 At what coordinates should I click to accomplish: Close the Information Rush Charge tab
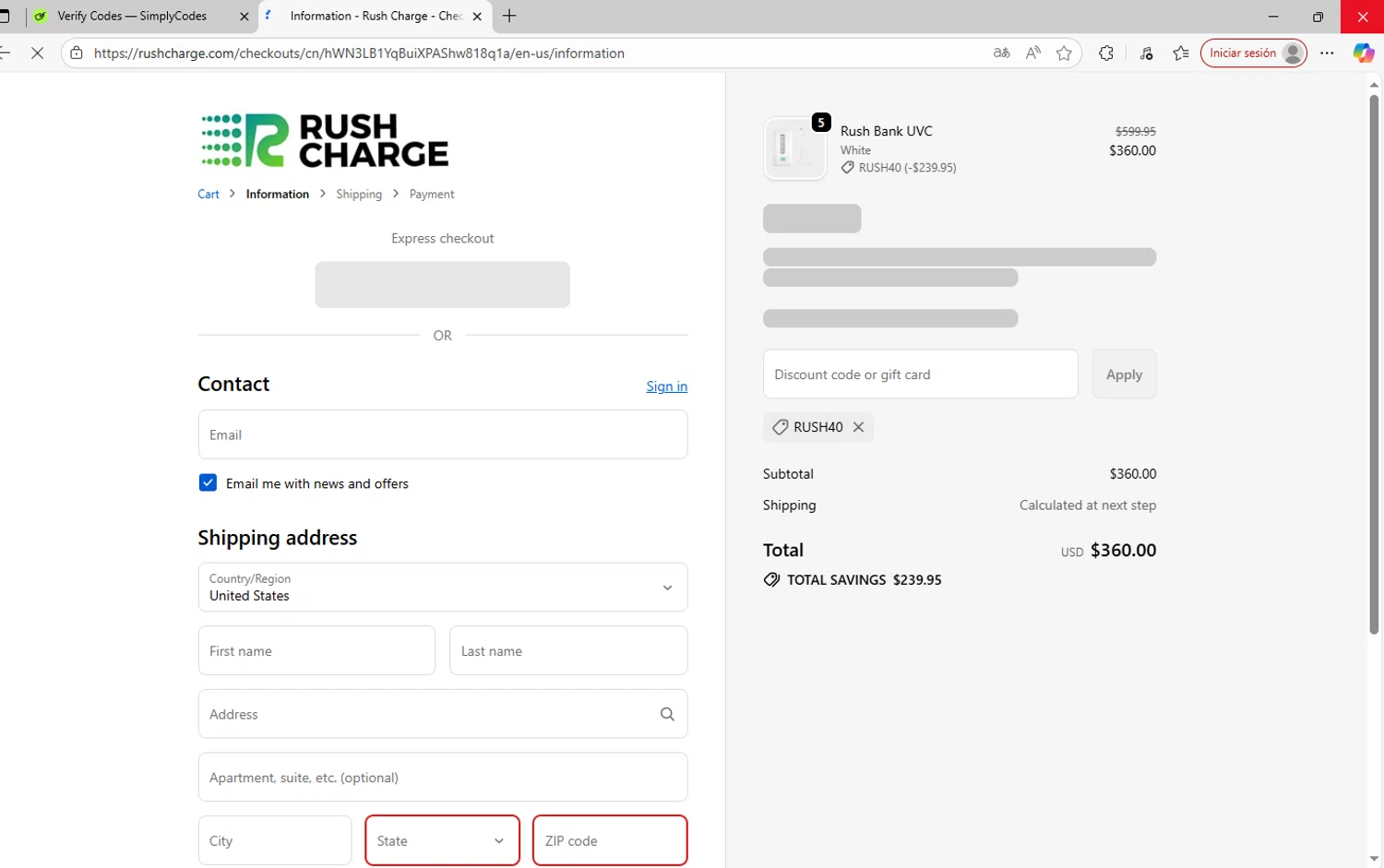(x=477, y=17)
